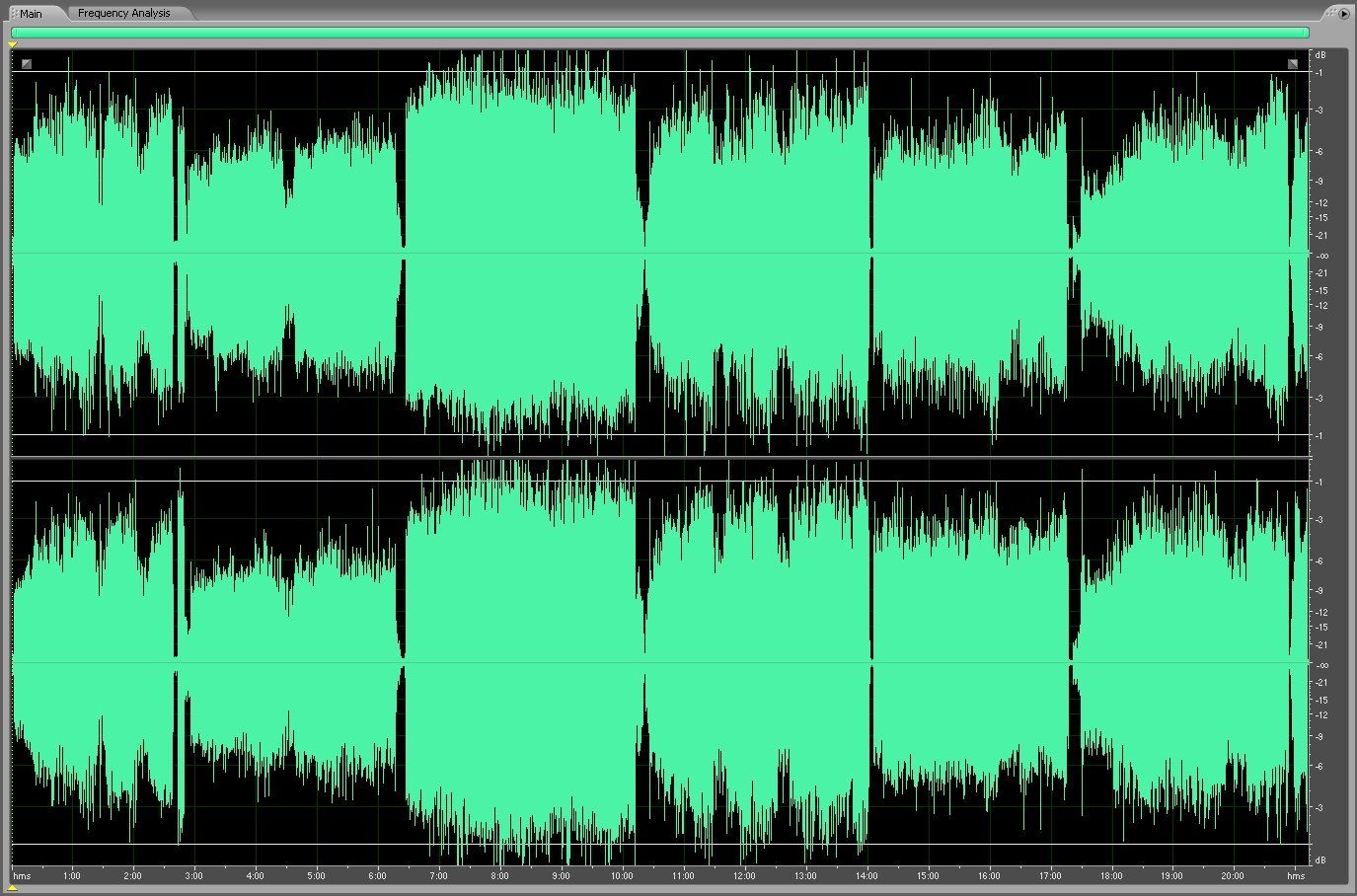Viewport: 1357px width, 896px height.
Task: Click the panel grip dots beside Main tab
Action: pos(14,14)
